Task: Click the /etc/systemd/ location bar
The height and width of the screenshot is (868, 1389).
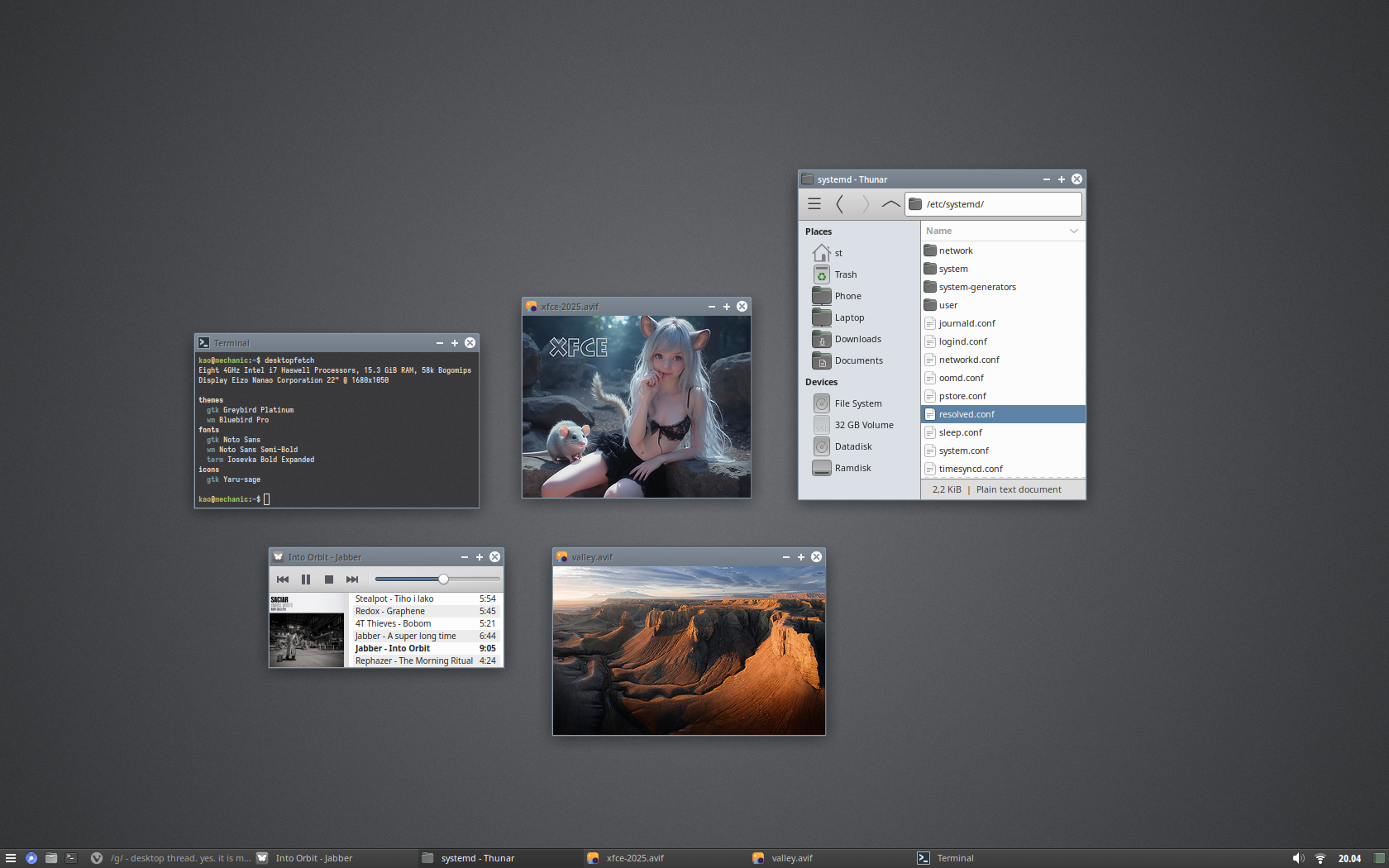Action: [x=993, y=204]
